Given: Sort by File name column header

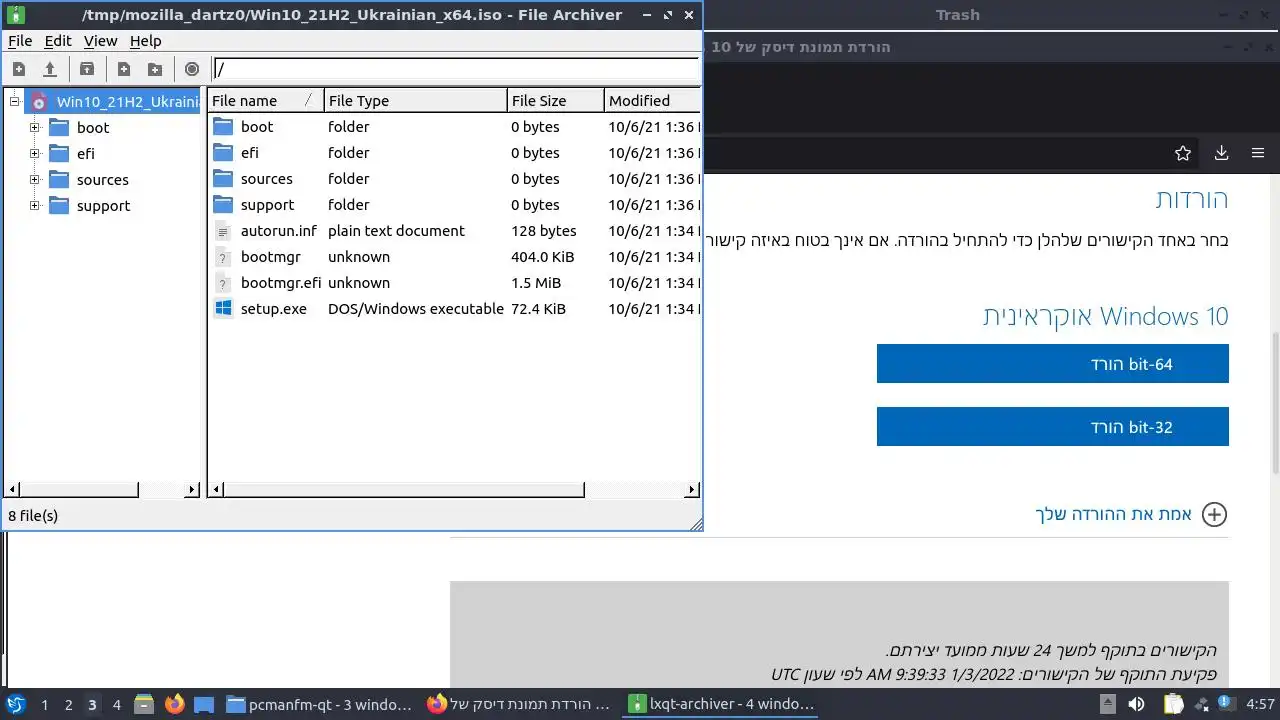Looking at the screenshot, I should (x=265, y=100).
